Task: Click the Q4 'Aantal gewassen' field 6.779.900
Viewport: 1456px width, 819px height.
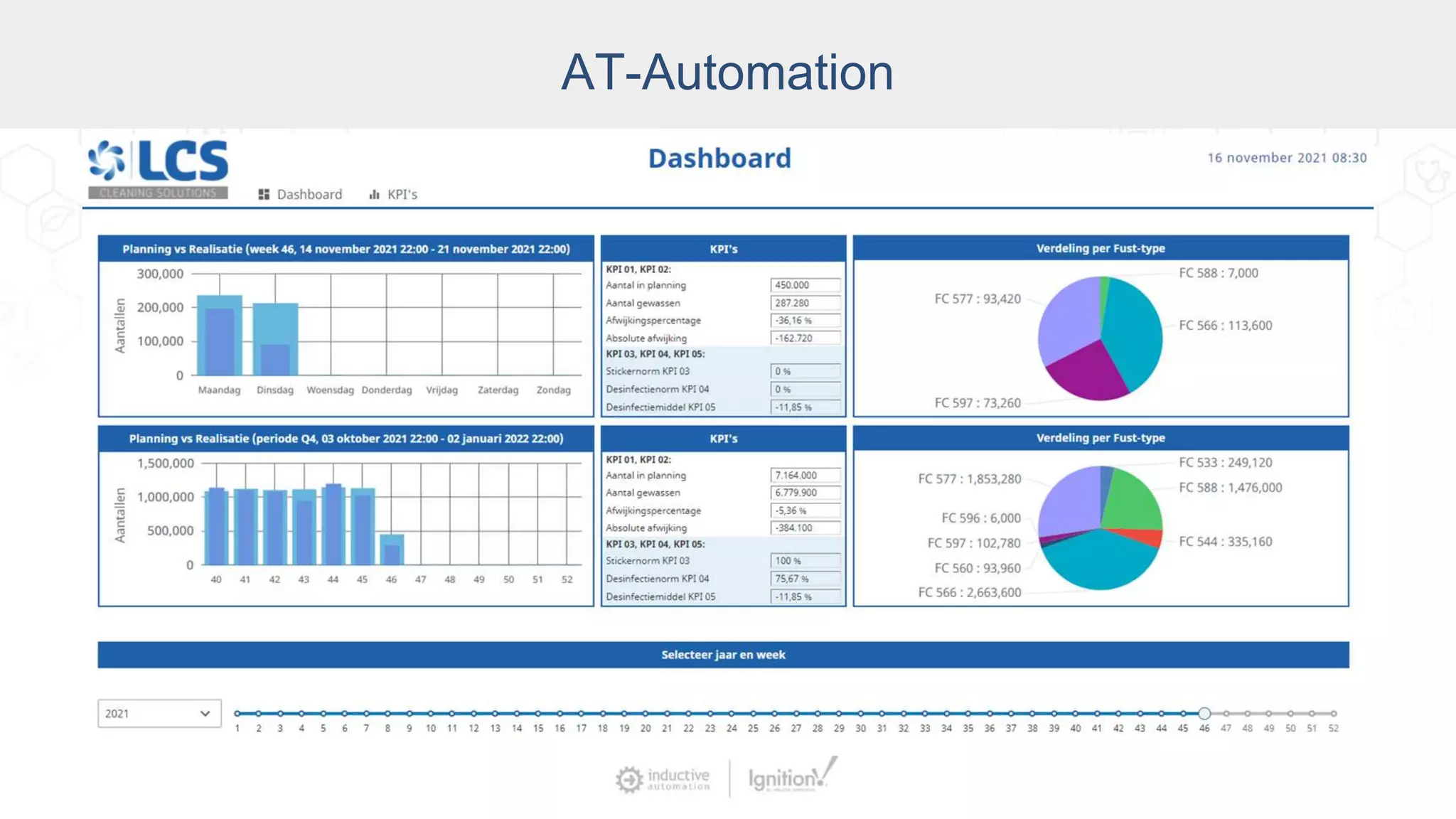Action: [x=805, y=493]
